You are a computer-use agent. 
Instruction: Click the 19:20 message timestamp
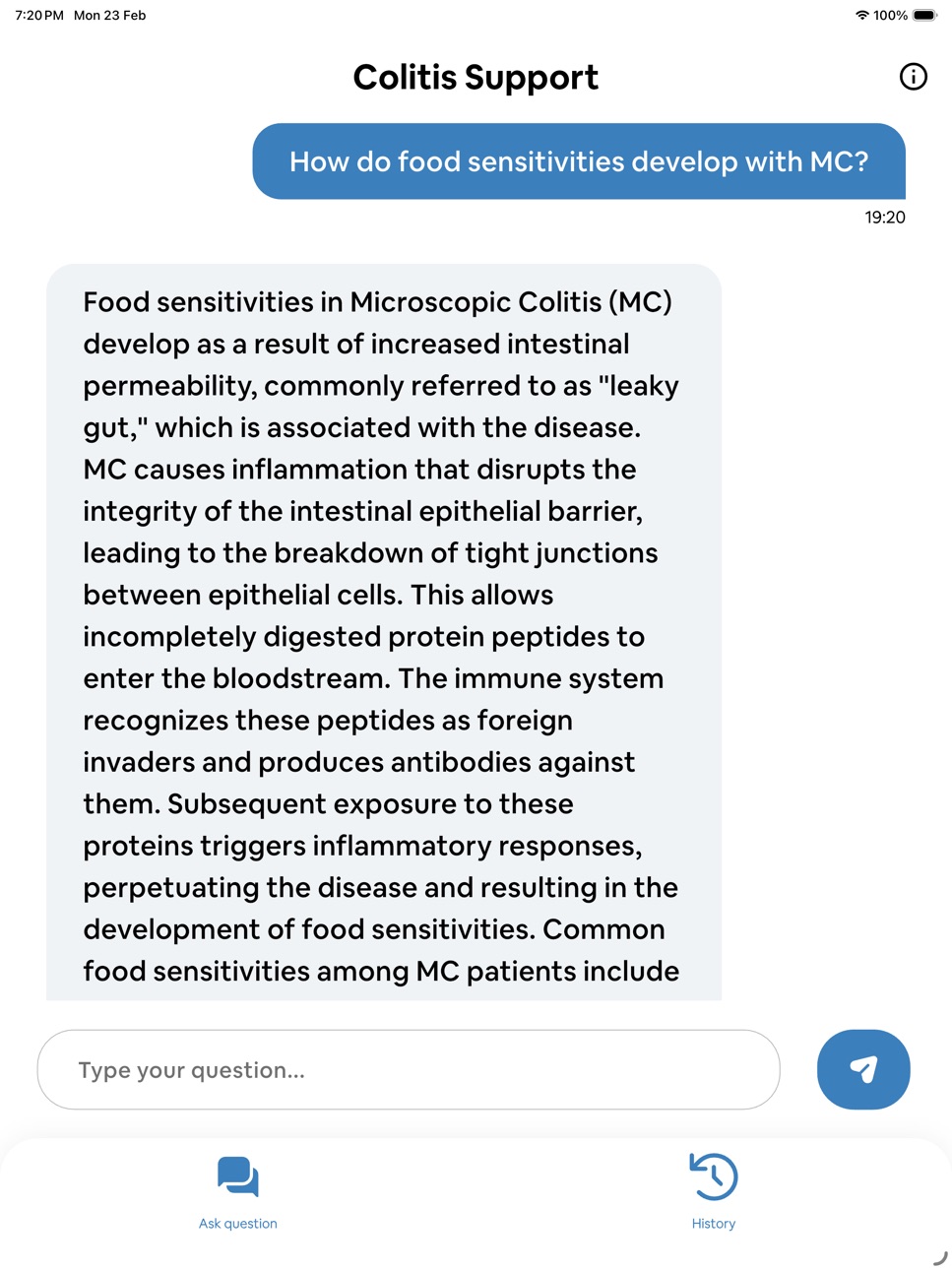(885, 218)
